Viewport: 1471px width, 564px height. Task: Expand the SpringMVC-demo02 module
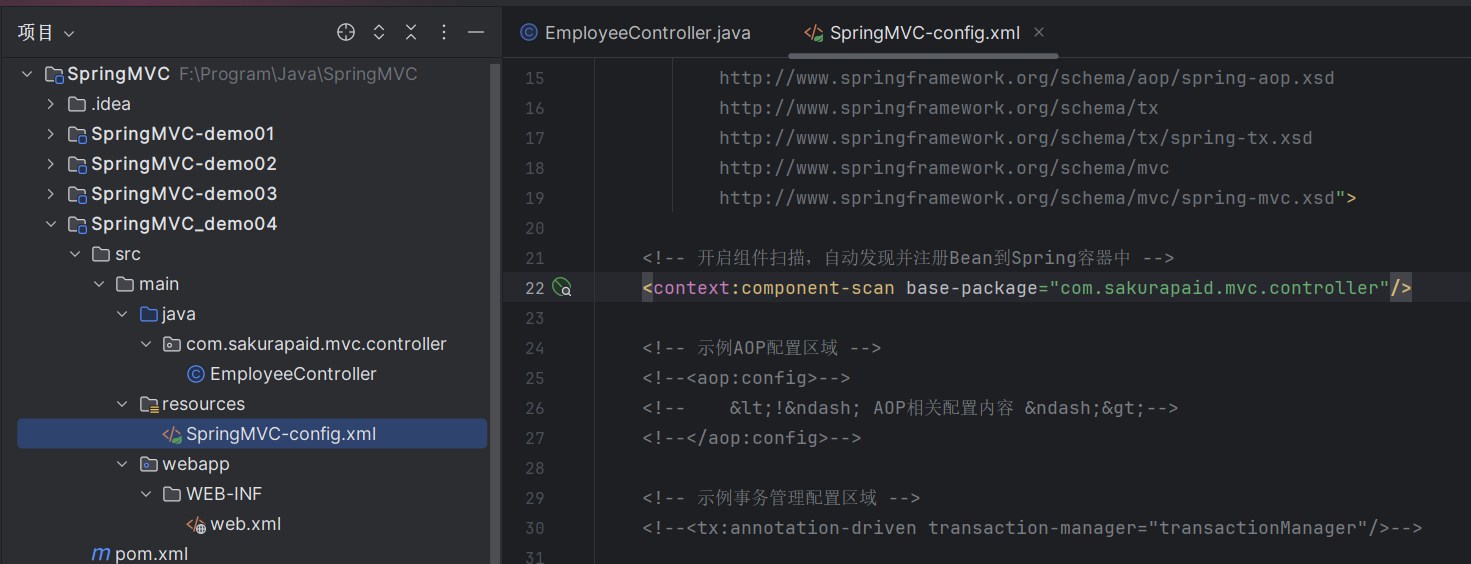(x=51, y=164)
